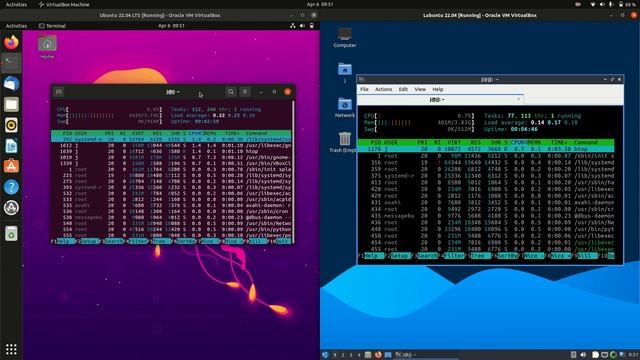Click F2 Setup in the Ubuntu htop bar
640x360 pixels.
coord(88,241)
